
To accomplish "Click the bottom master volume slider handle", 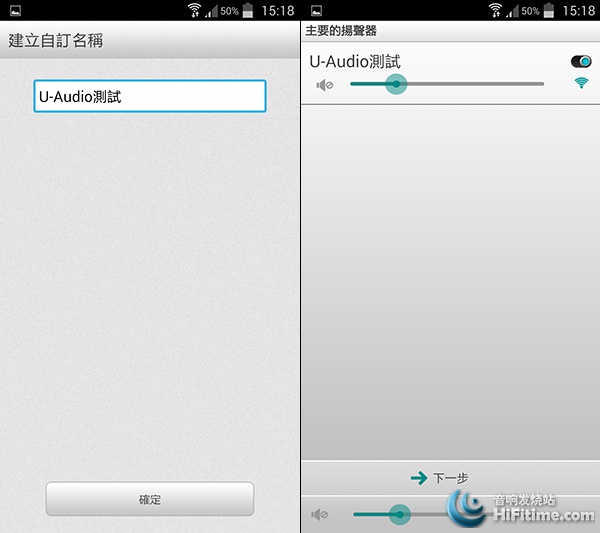I will click(x=400, y=514).
